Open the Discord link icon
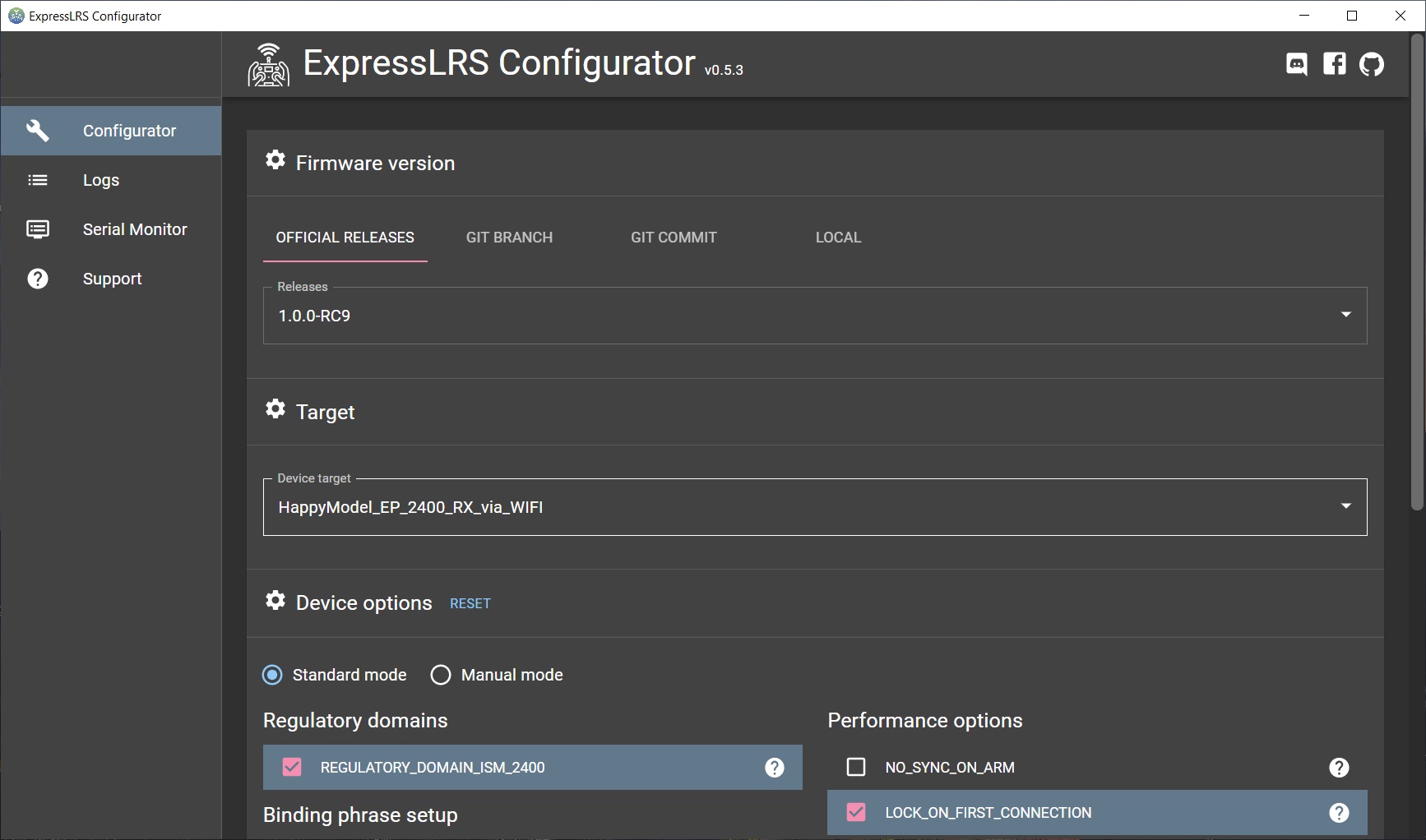Image resolution: width=1426 pixels, height=840 pixels. [1297, 64]
